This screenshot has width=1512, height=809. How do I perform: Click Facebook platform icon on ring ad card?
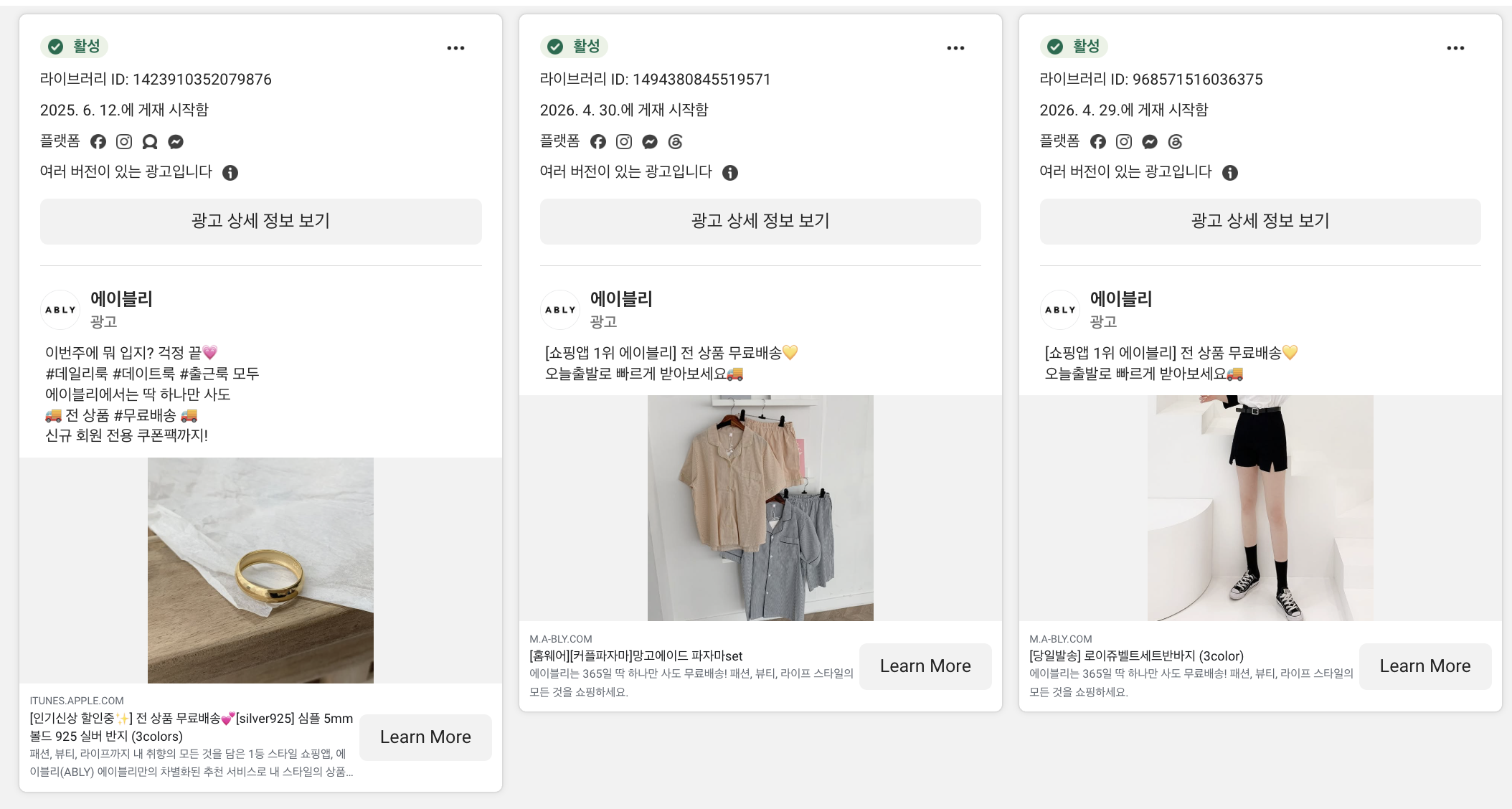[98, 141]
